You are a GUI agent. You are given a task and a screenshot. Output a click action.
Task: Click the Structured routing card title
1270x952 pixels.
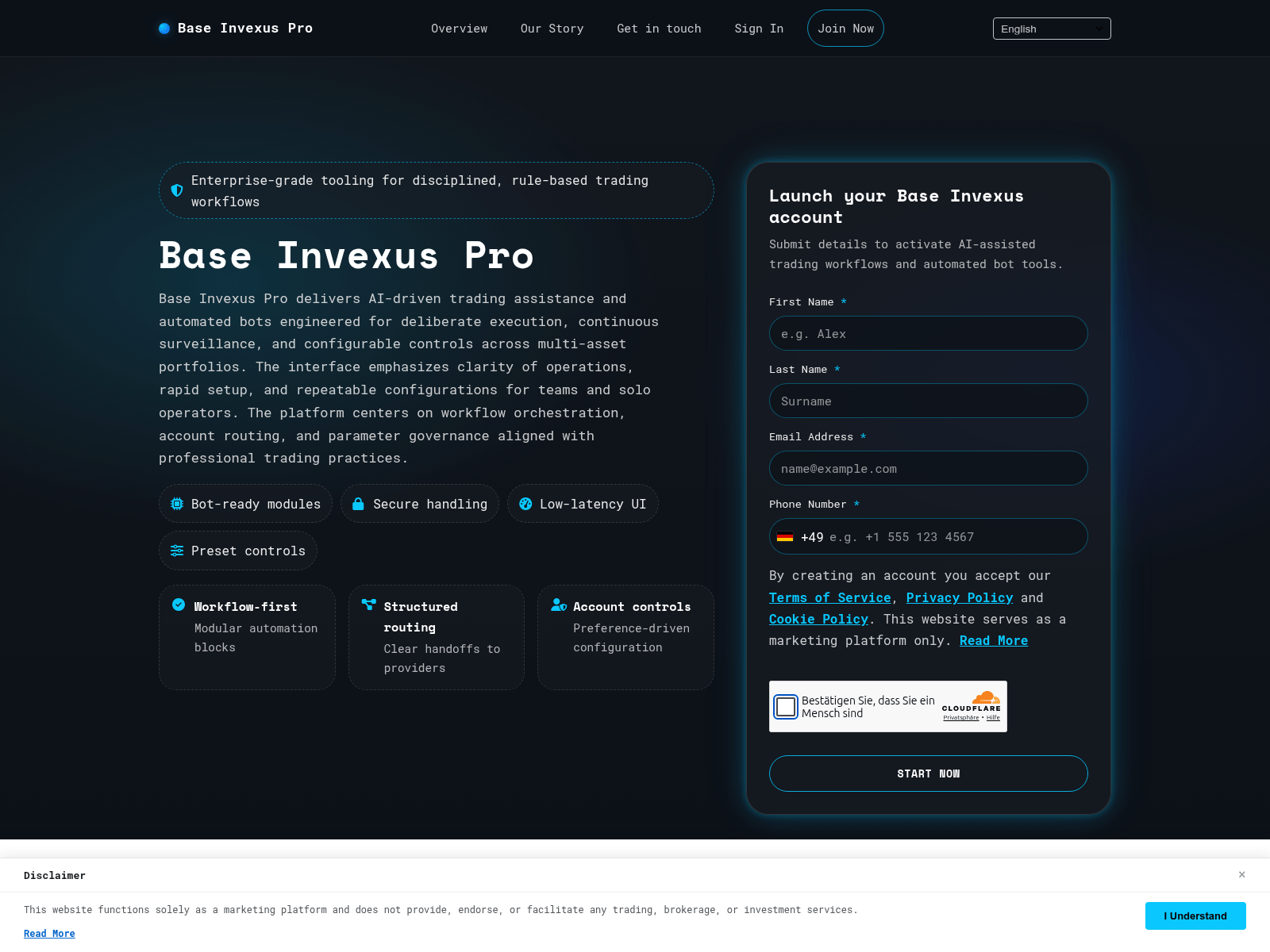421,617
